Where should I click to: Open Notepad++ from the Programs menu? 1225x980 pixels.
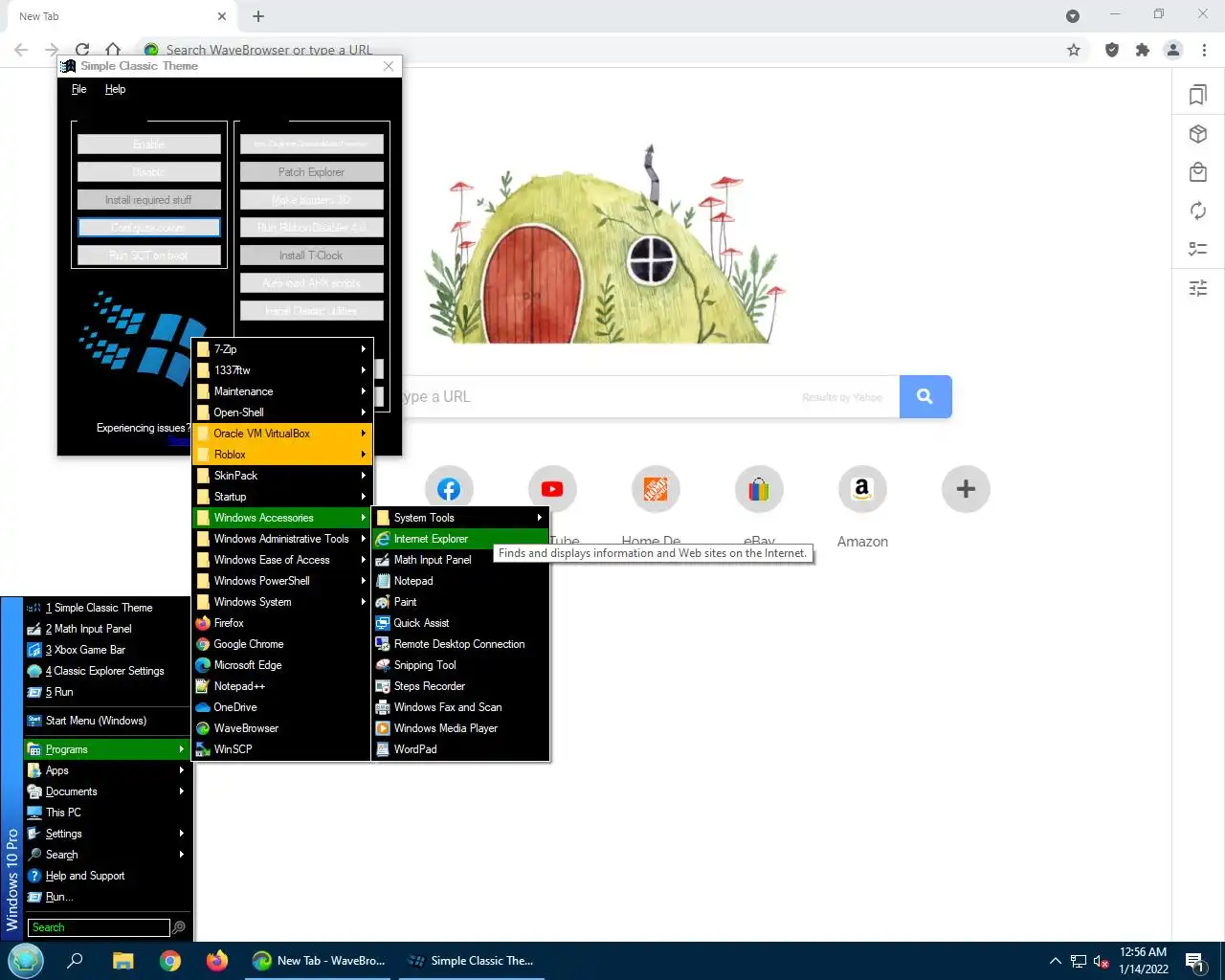tap(281, 686)
